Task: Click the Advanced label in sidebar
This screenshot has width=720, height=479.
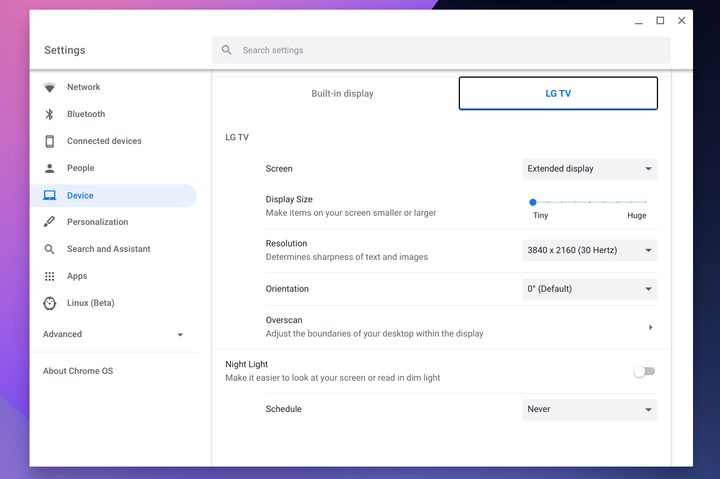Action: pyautogui.click(x=62, y=334)
